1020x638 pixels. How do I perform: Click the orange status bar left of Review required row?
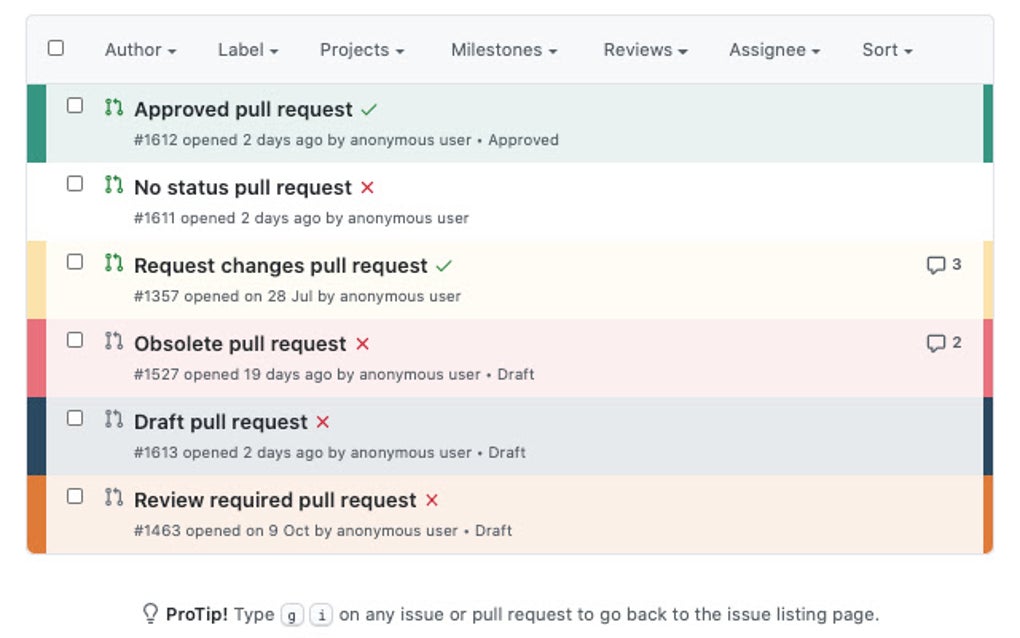[x=36, y=514]
